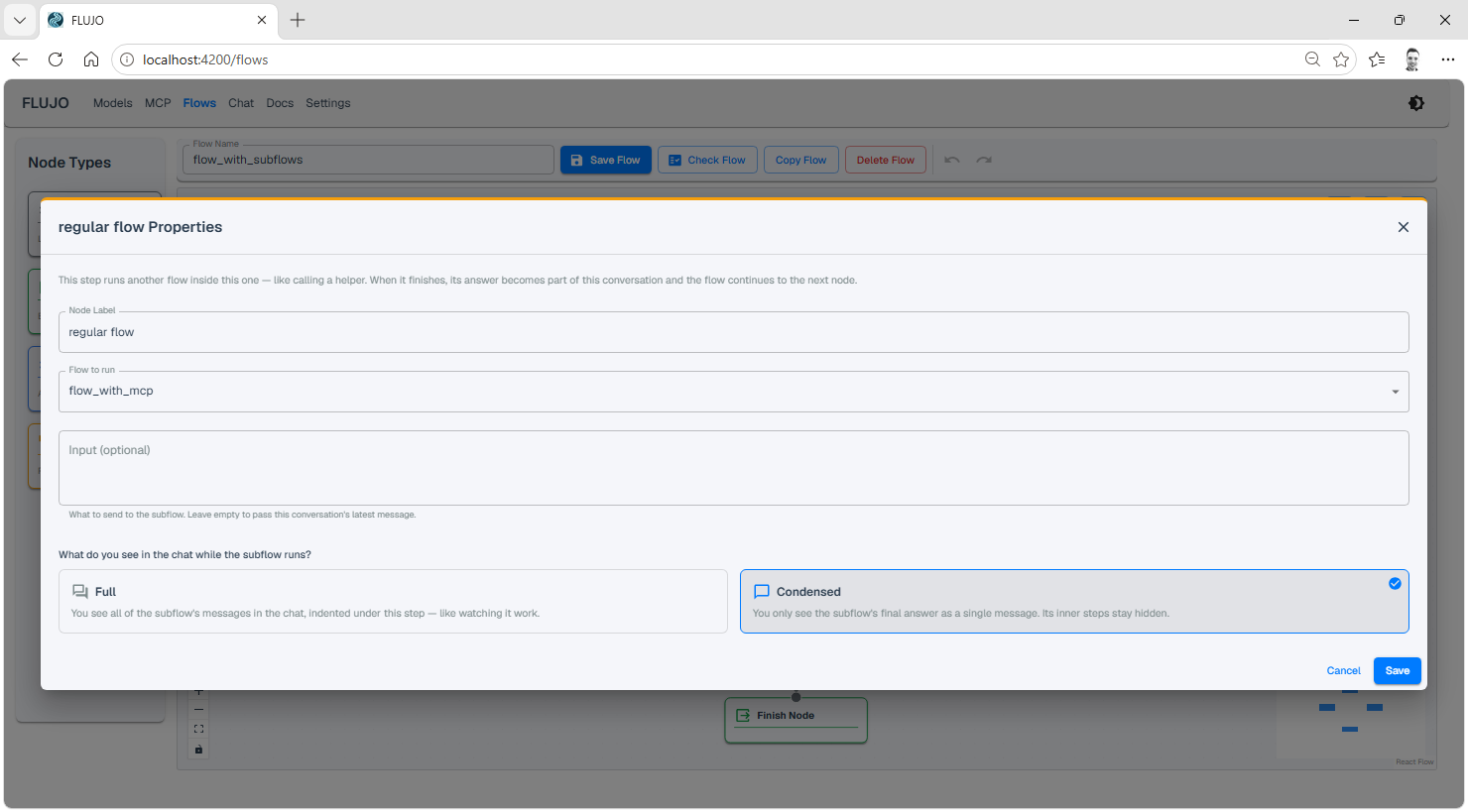Click the browser zoom magnifier icon
Image resolution: width=1468 pixels, height=812 pixels.
[x=1312, y=59]
